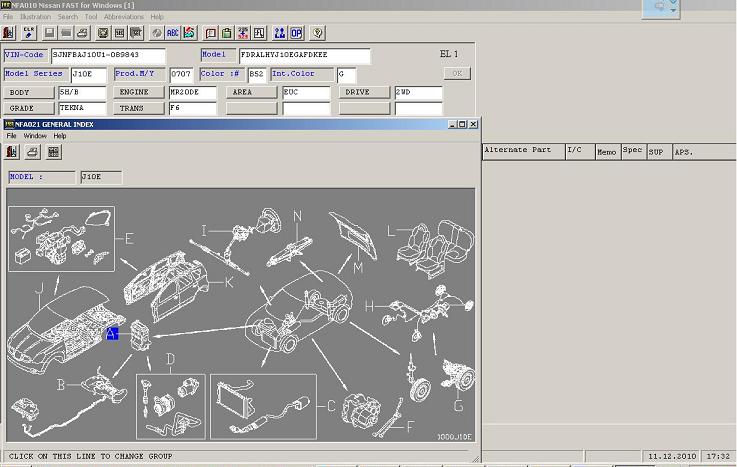Click the Prod.M/Y 0707 field
The height and width of the screenshot is (467, 737).
181,75
